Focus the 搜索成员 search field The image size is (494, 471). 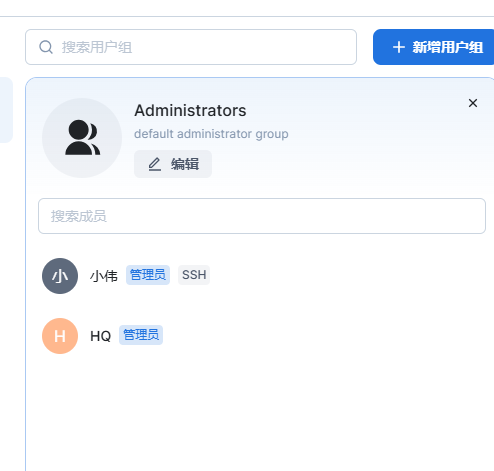[262, 216]
